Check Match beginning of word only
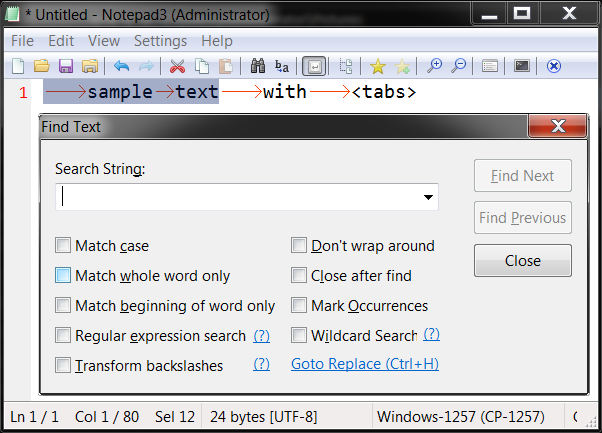The width and height of the screenshot is (602, 433). click(63, 305)
